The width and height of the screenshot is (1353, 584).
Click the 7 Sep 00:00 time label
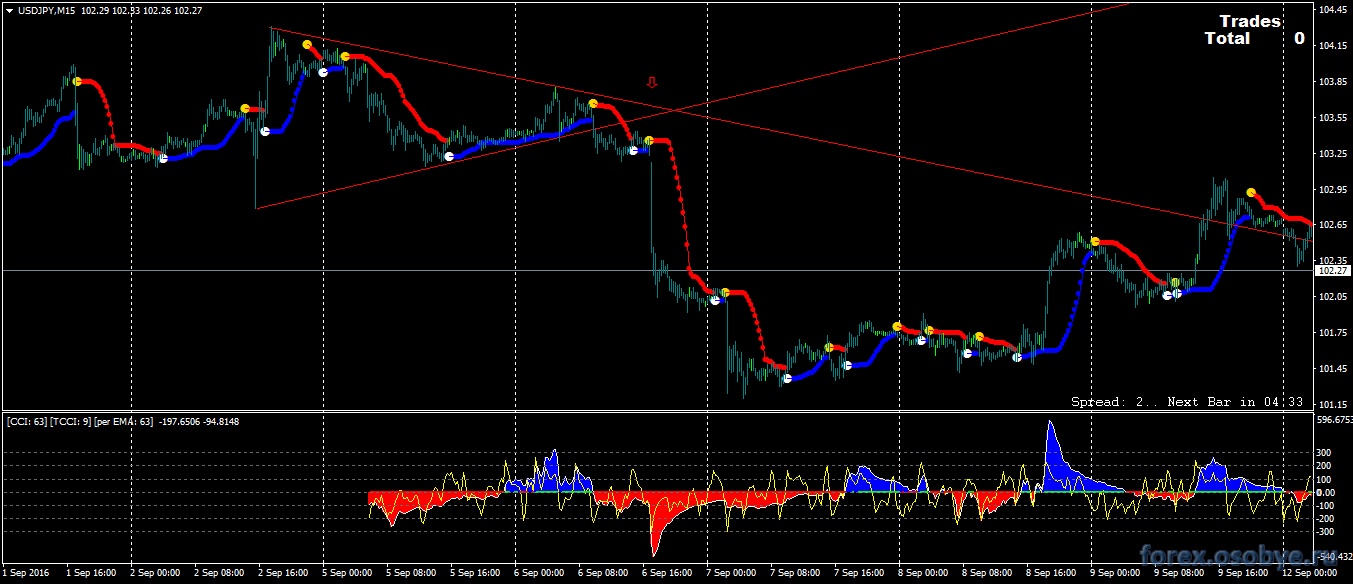click(732, 574)
